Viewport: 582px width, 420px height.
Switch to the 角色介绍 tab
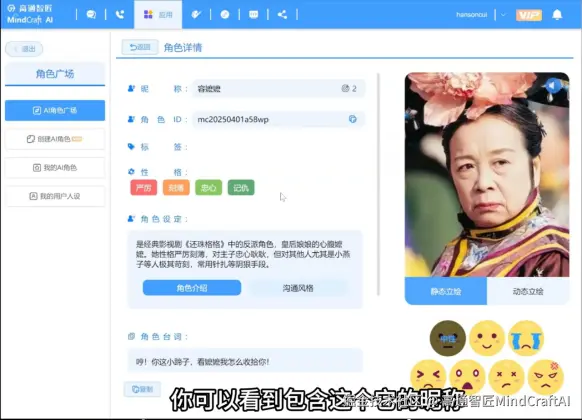(x=192, y=288)
